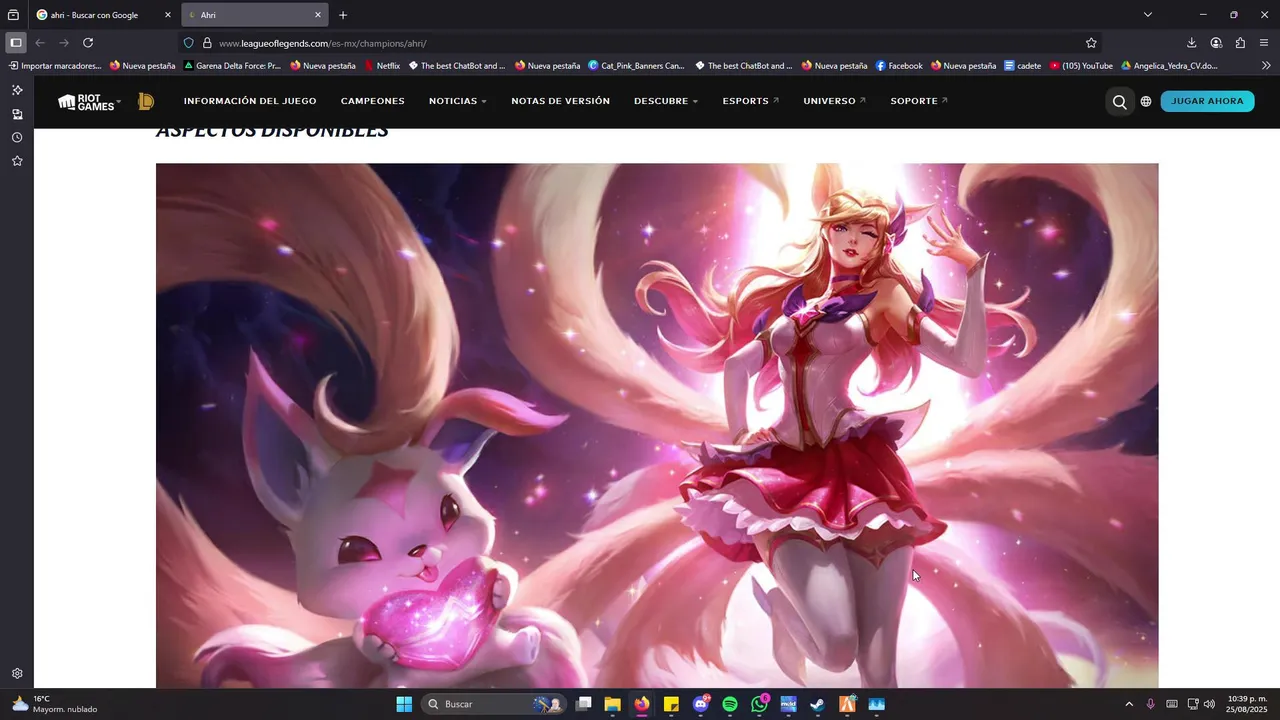Expand the Riot Games dropdown
1280x720 pixels.
tap(89, 101)
